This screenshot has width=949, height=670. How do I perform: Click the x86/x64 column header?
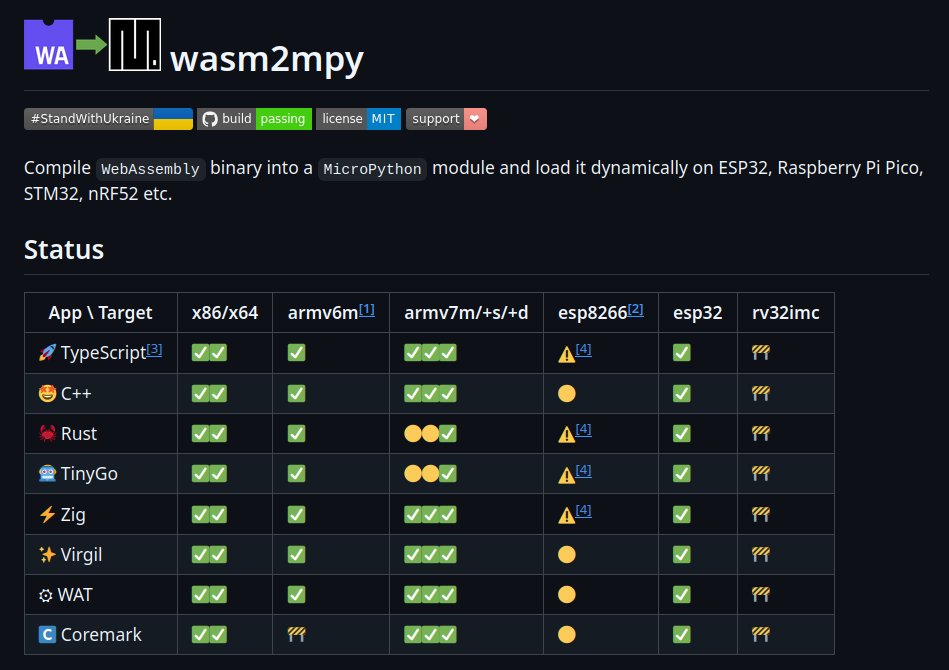(225, 312)
